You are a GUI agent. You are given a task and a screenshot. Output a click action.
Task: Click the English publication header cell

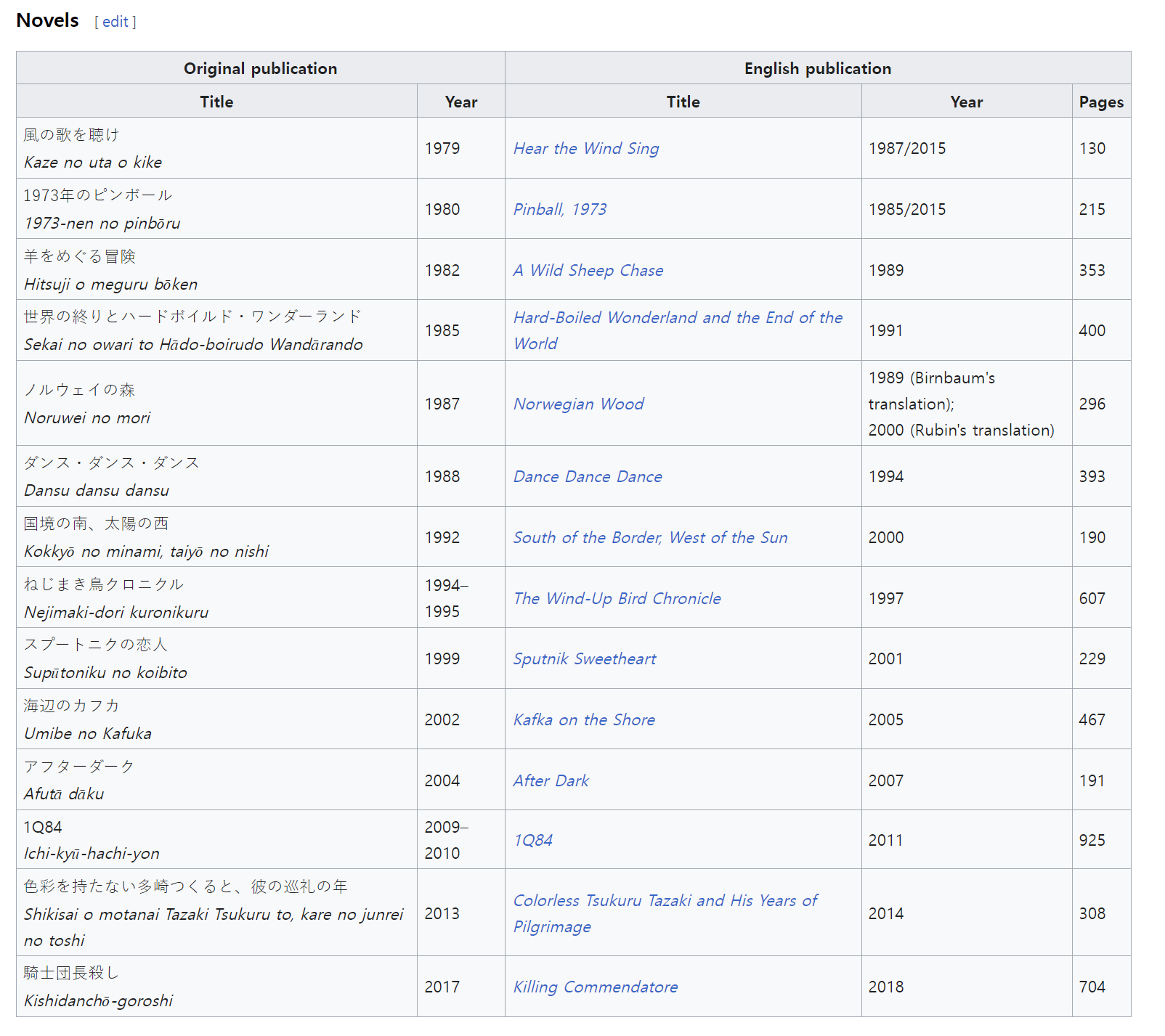click(818, 68)
